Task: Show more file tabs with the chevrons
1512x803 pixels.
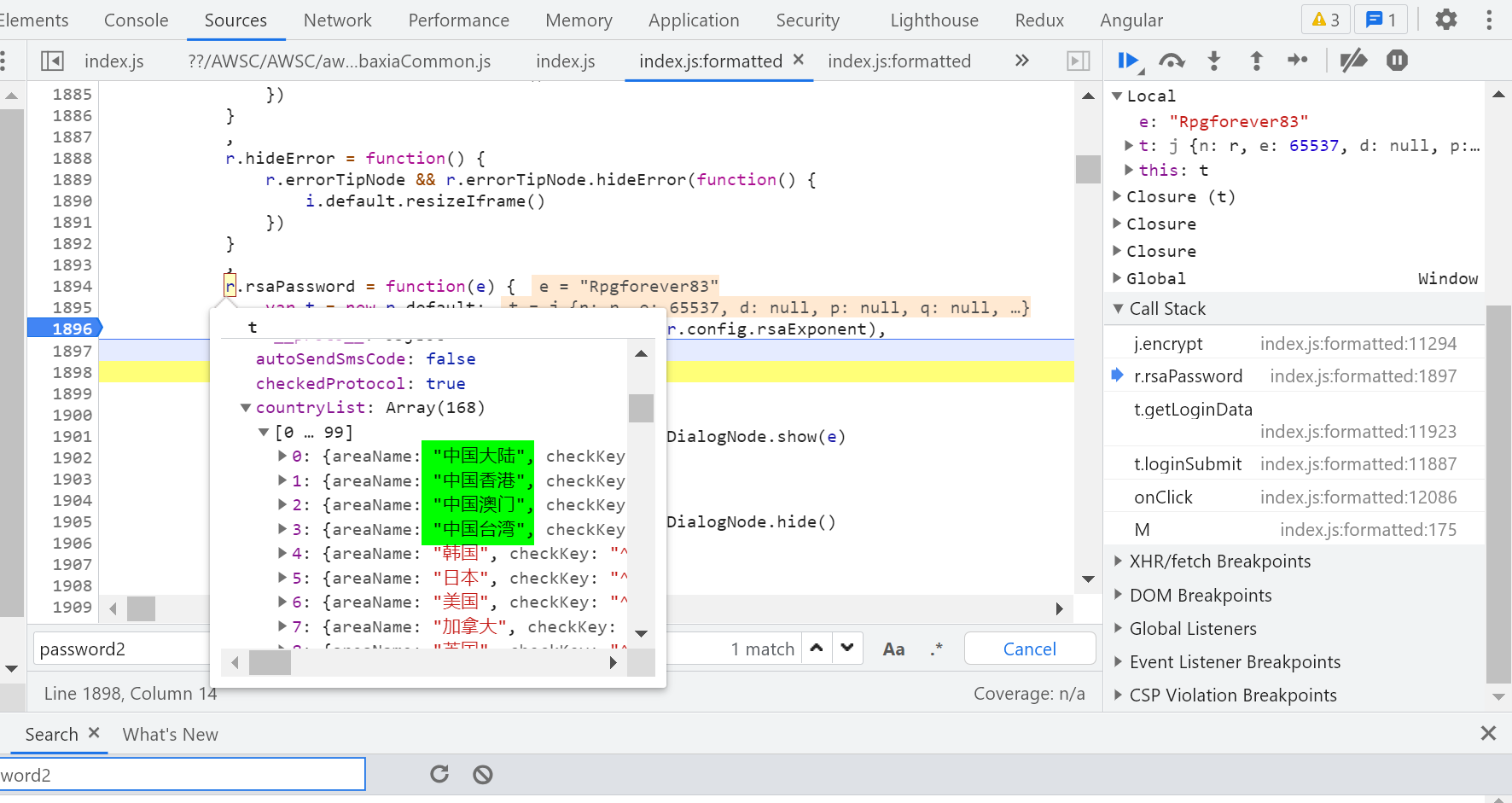Action: 1022,61
